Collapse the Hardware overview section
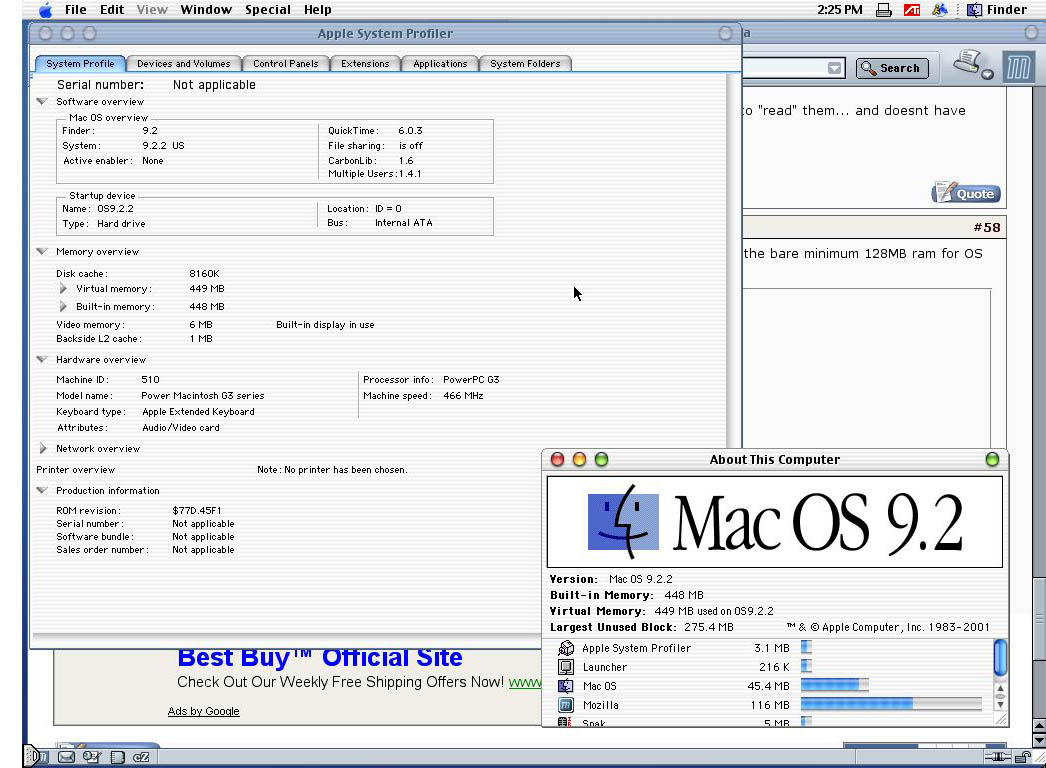This screenshot has height=768, width=1046. coord(42,360)
